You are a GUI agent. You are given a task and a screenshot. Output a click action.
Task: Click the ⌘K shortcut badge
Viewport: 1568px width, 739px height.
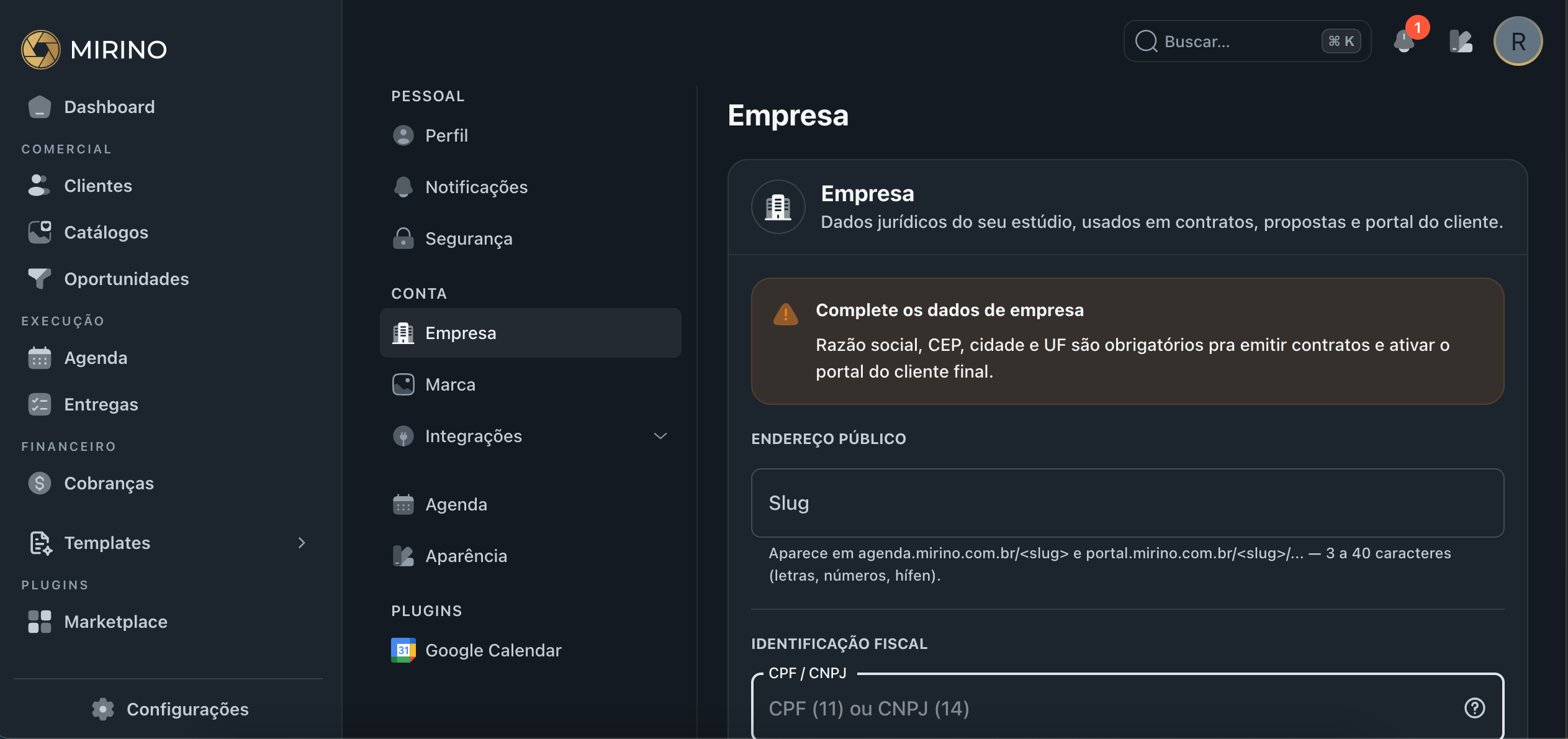click(x=1341, y=42)
